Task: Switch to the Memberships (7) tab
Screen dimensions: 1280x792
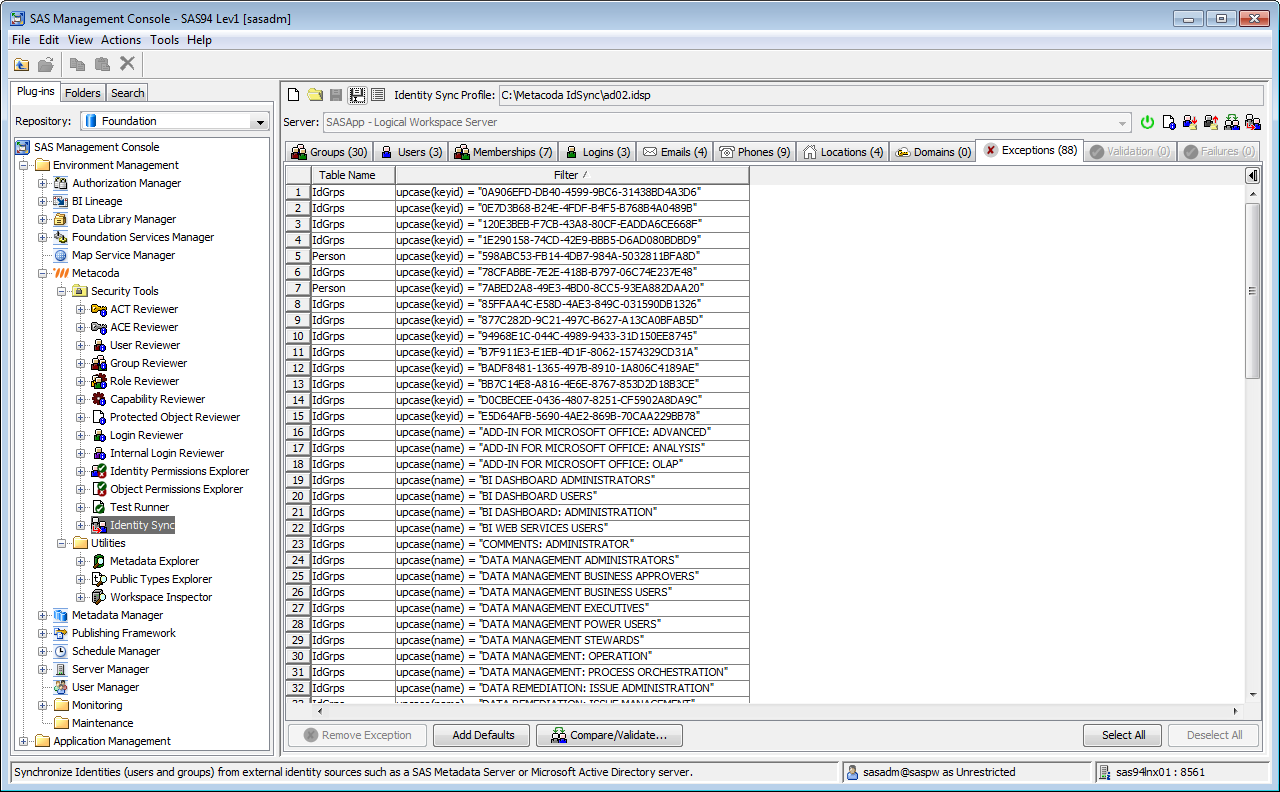Action: (503, 152)
